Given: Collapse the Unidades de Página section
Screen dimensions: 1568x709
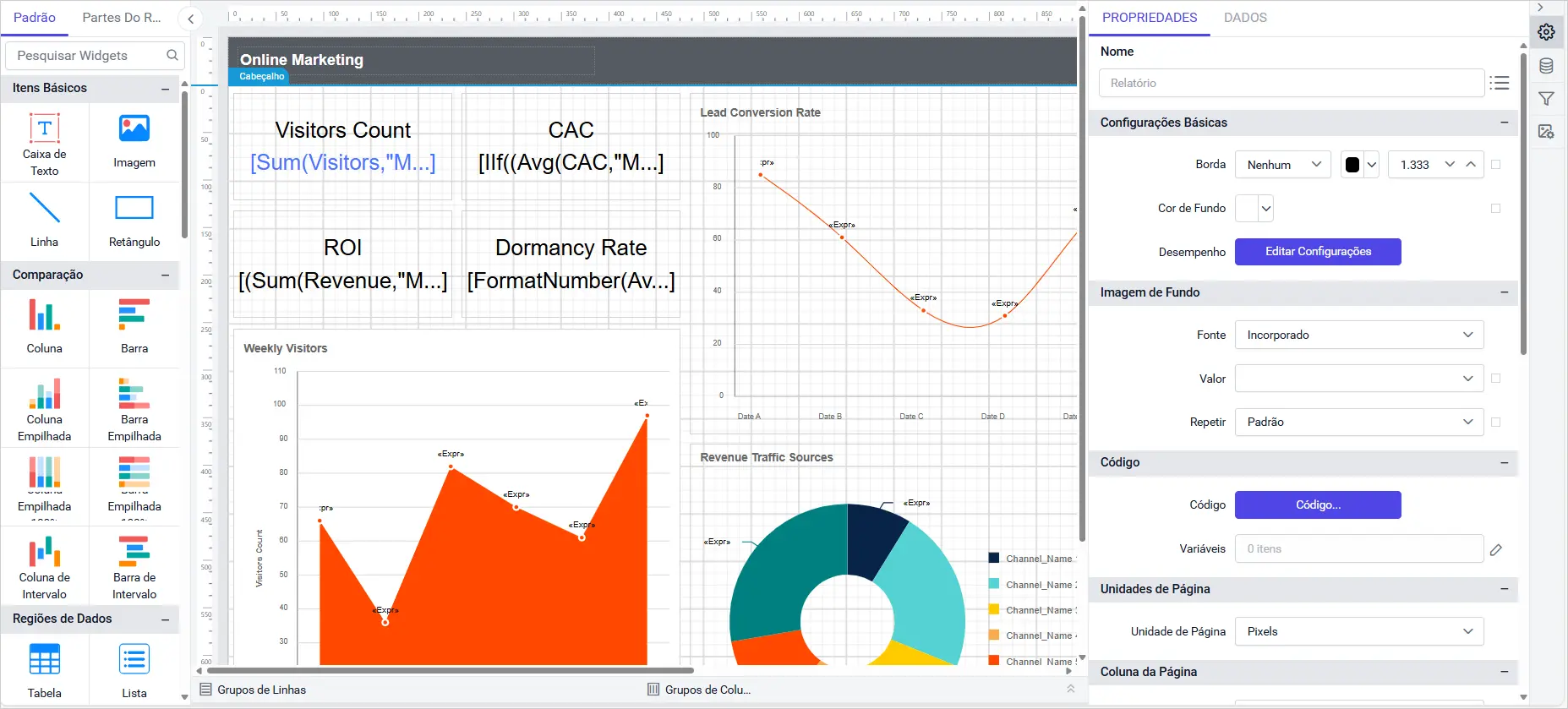Looking at the screenshot, I should tap(1505, 589).
